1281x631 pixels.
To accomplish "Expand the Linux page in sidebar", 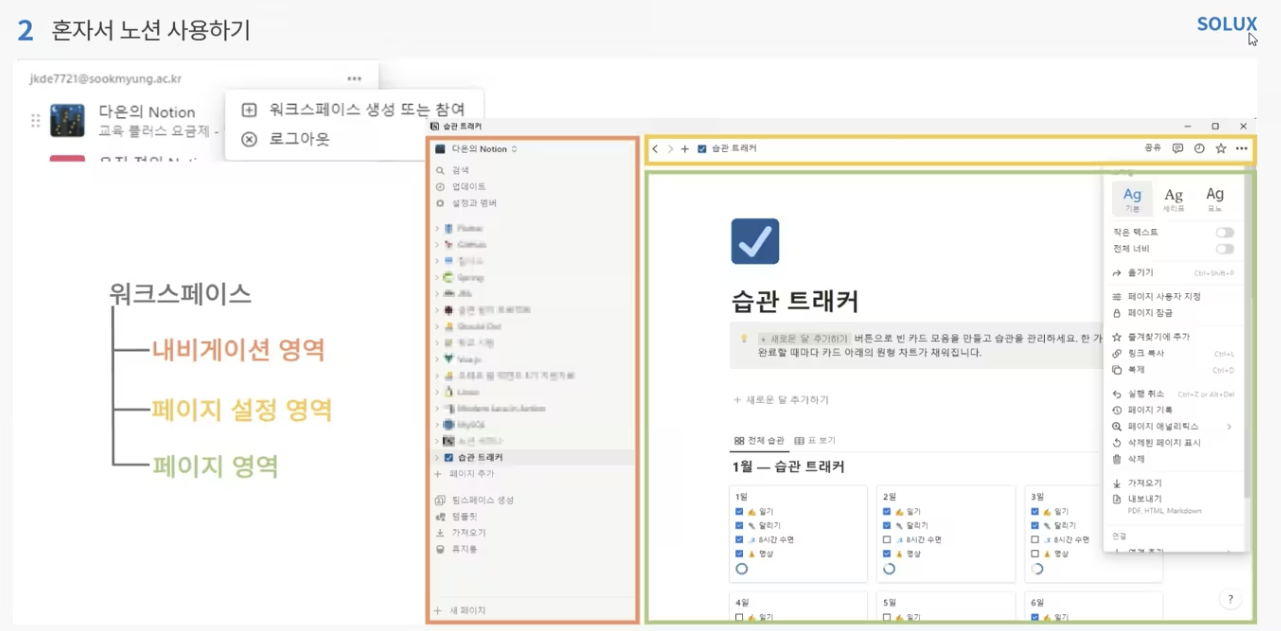I will coord(437,392).
